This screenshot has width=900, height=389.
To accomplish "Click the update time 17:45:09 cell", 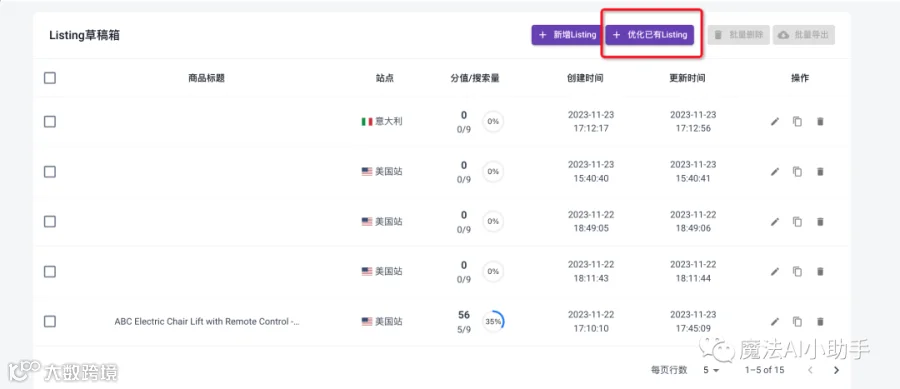I will click(693, 321).
